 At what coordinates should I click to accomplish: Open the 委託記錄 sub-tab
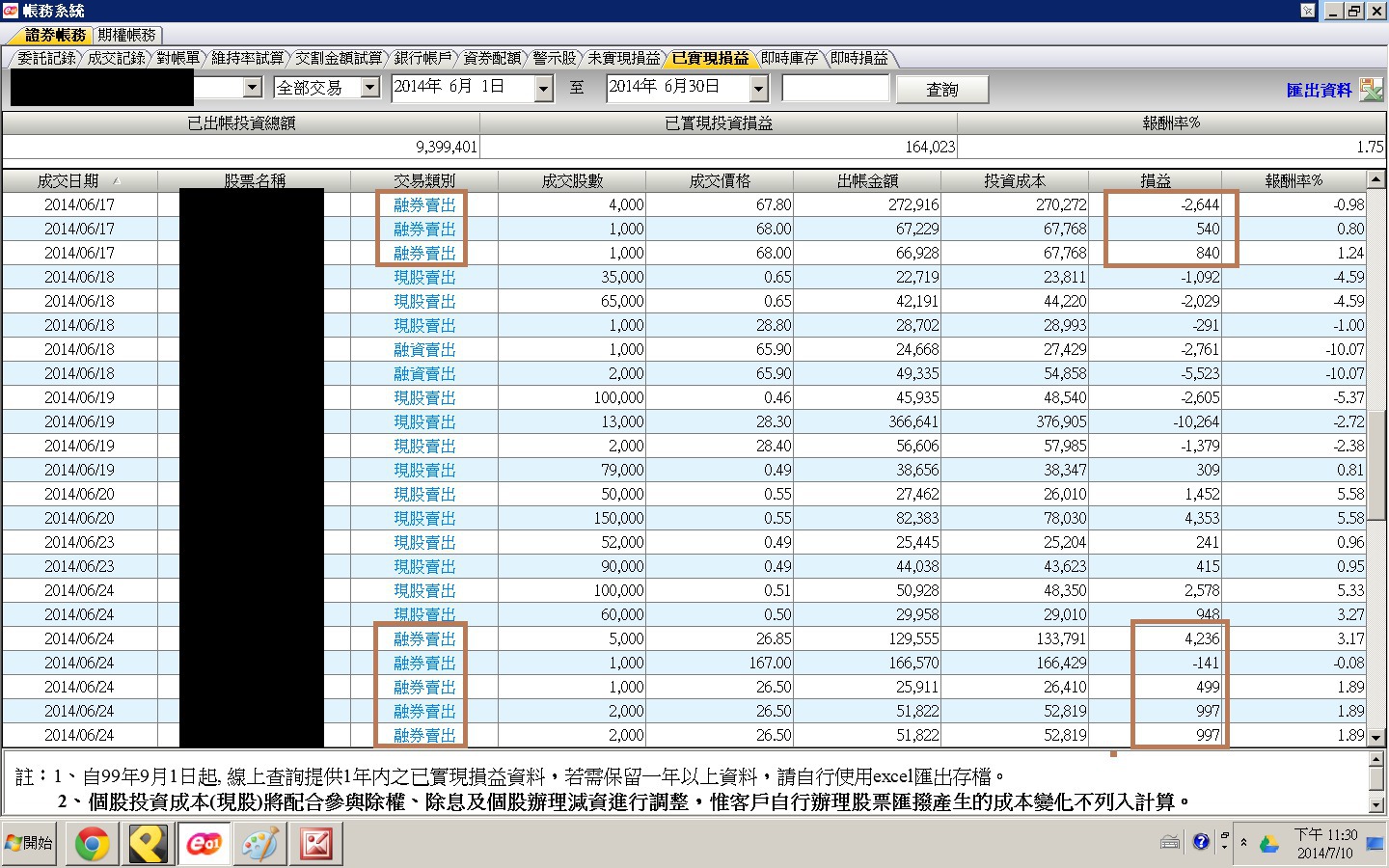tap(46, 58)
